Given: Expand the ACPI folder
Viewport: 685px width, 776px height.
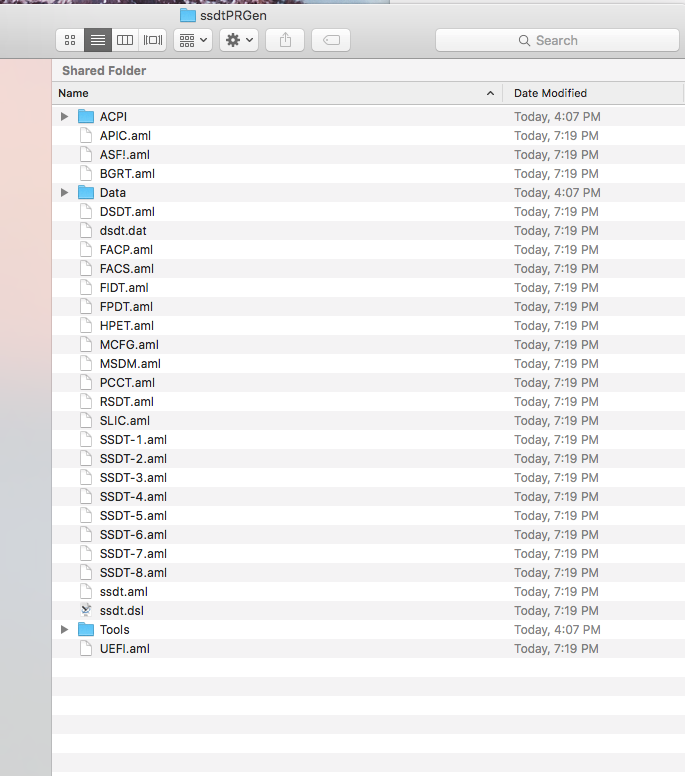Looking at the screenshot, I should click(x=65, y=117).
